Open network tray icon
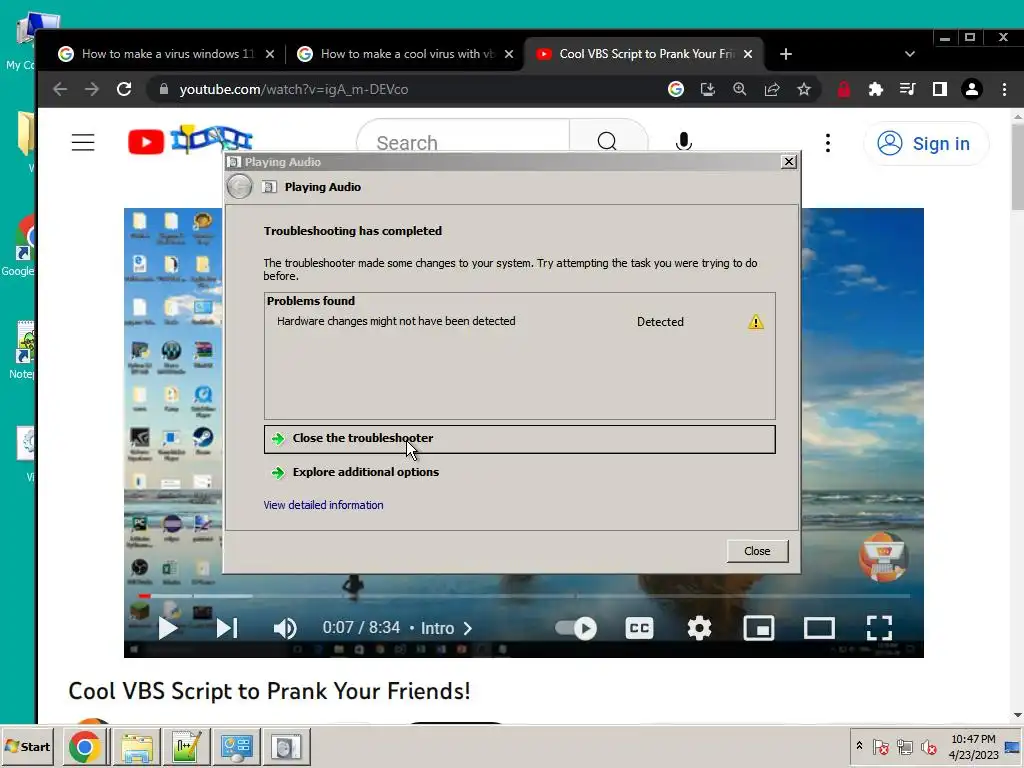This screenshot has width=1024, height=768. click(904, 746)
